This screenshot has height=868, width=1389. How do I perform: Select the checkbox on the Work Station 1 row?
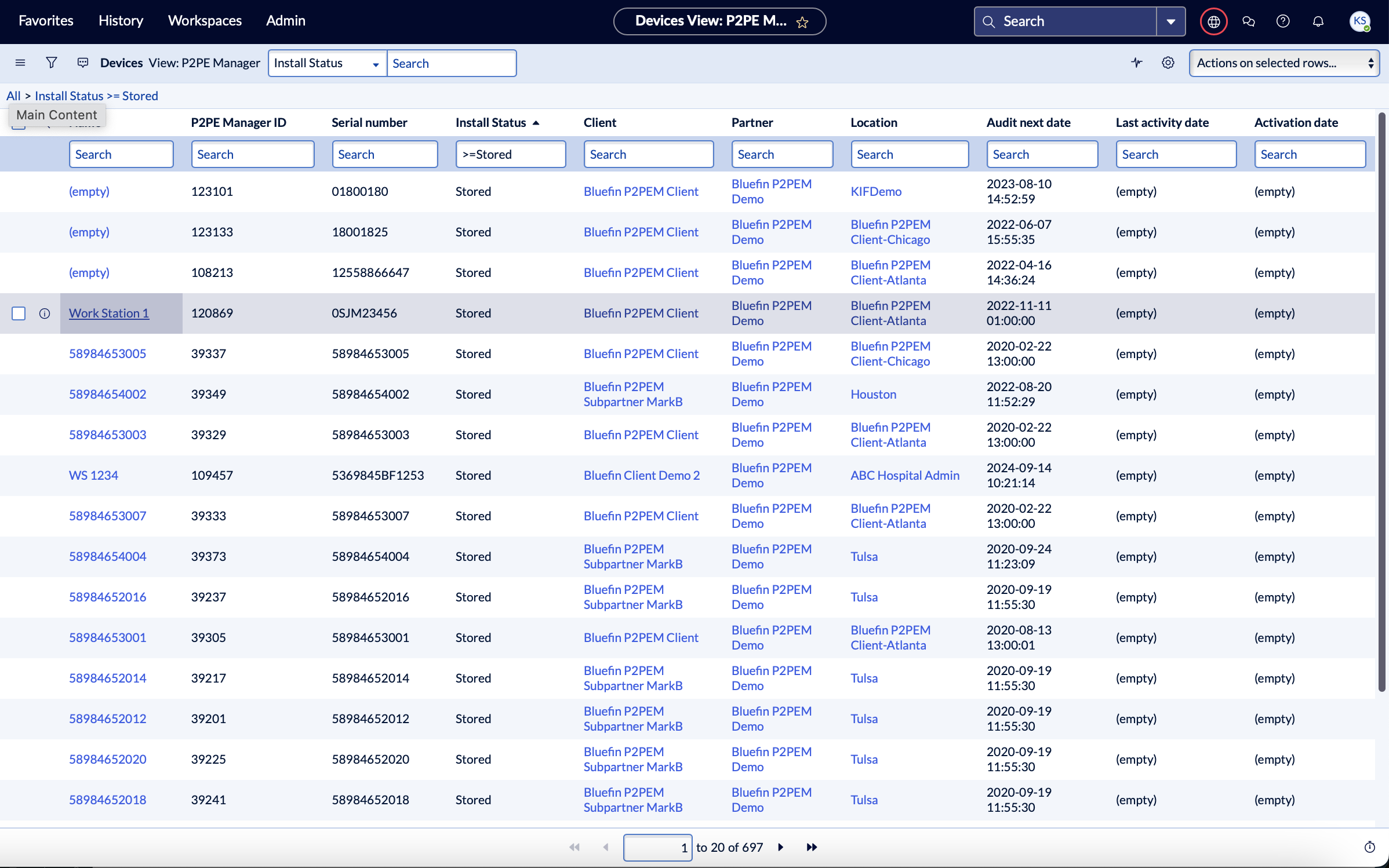(x=19, y=313)
